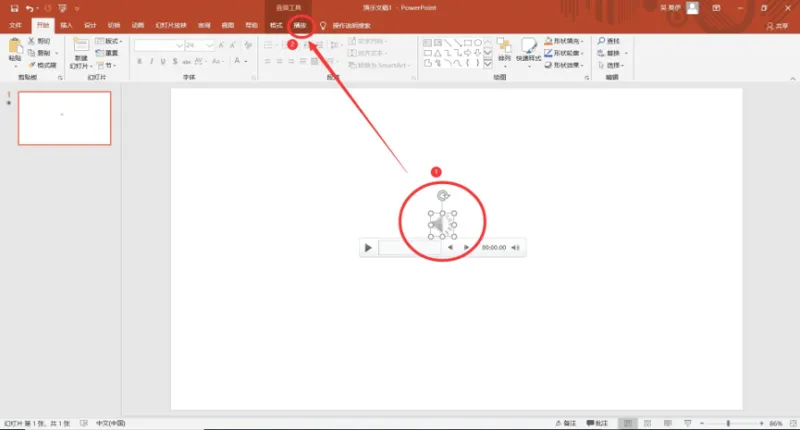Switch to the Design tab
Image resolution: width=800 pixels, height=430 pixels.
(90, 25)
